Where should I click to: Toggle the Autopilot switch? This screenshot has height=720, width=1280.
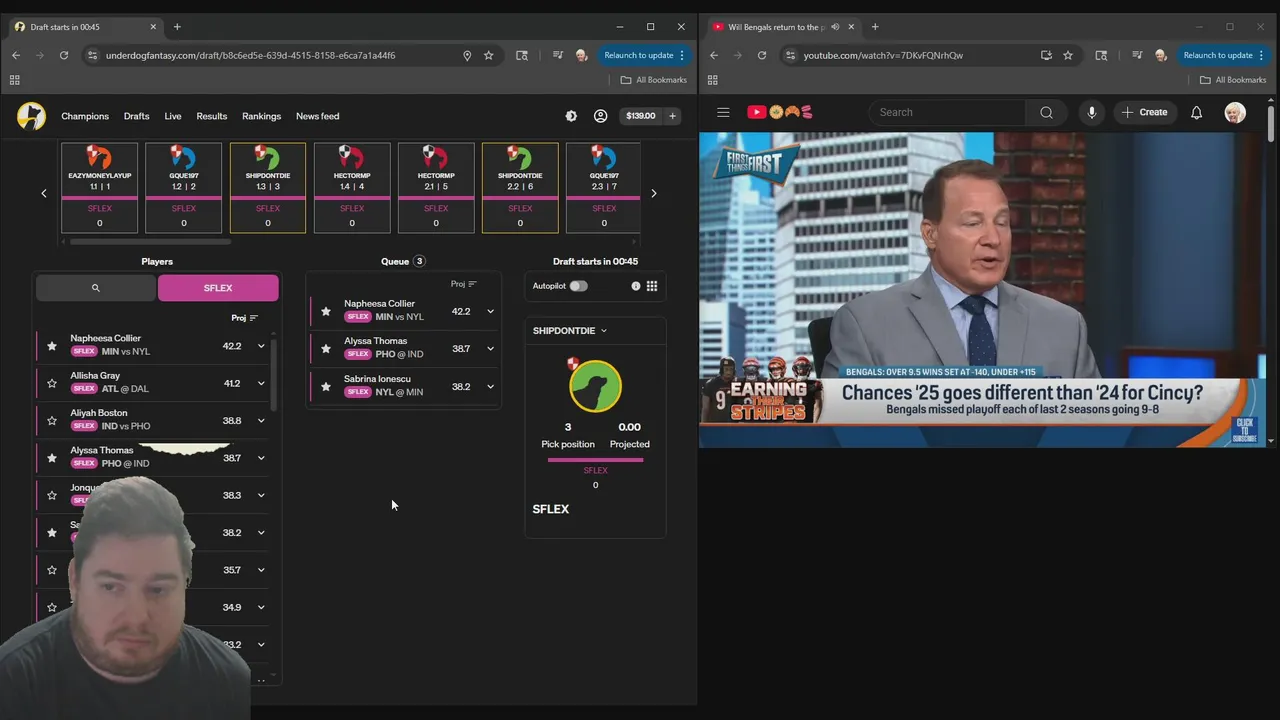pyautogui.click(x=578, y=286)
